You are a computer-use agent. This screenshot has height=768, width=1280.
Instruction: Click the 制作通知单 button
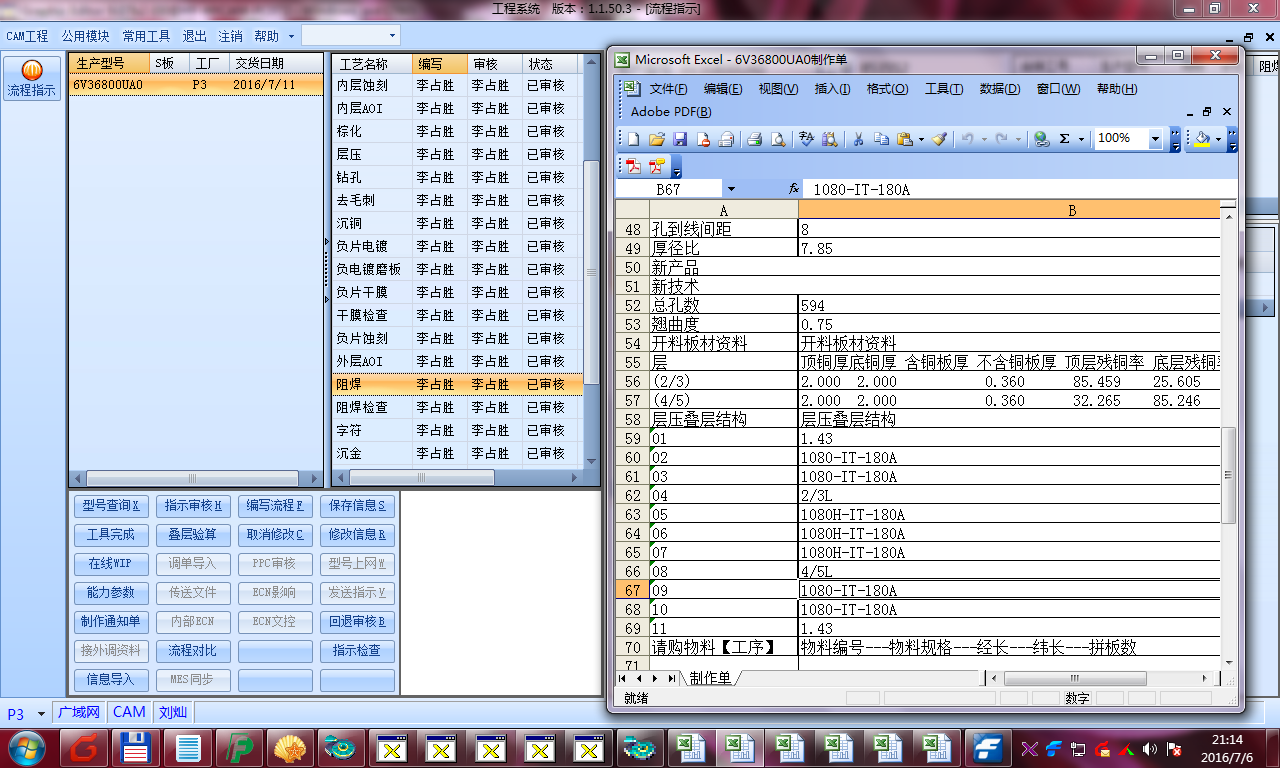click(111, 621)
